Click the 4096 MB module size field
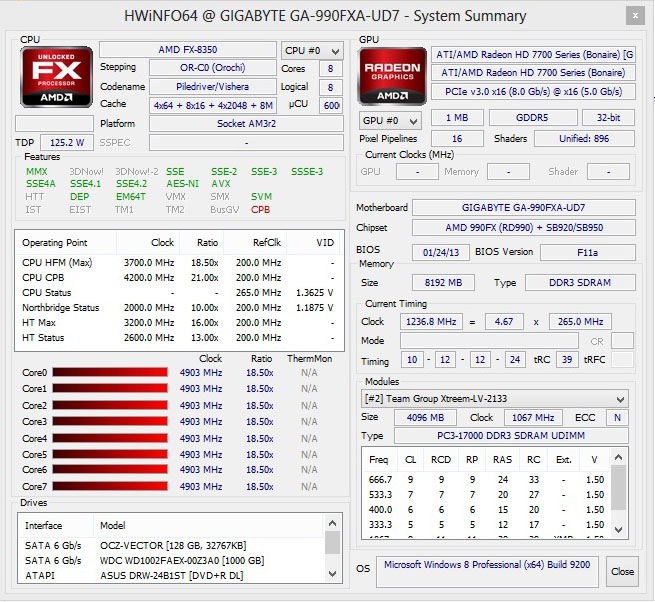The width and height of the screenshot is (655, 602). tap(425, 417)
